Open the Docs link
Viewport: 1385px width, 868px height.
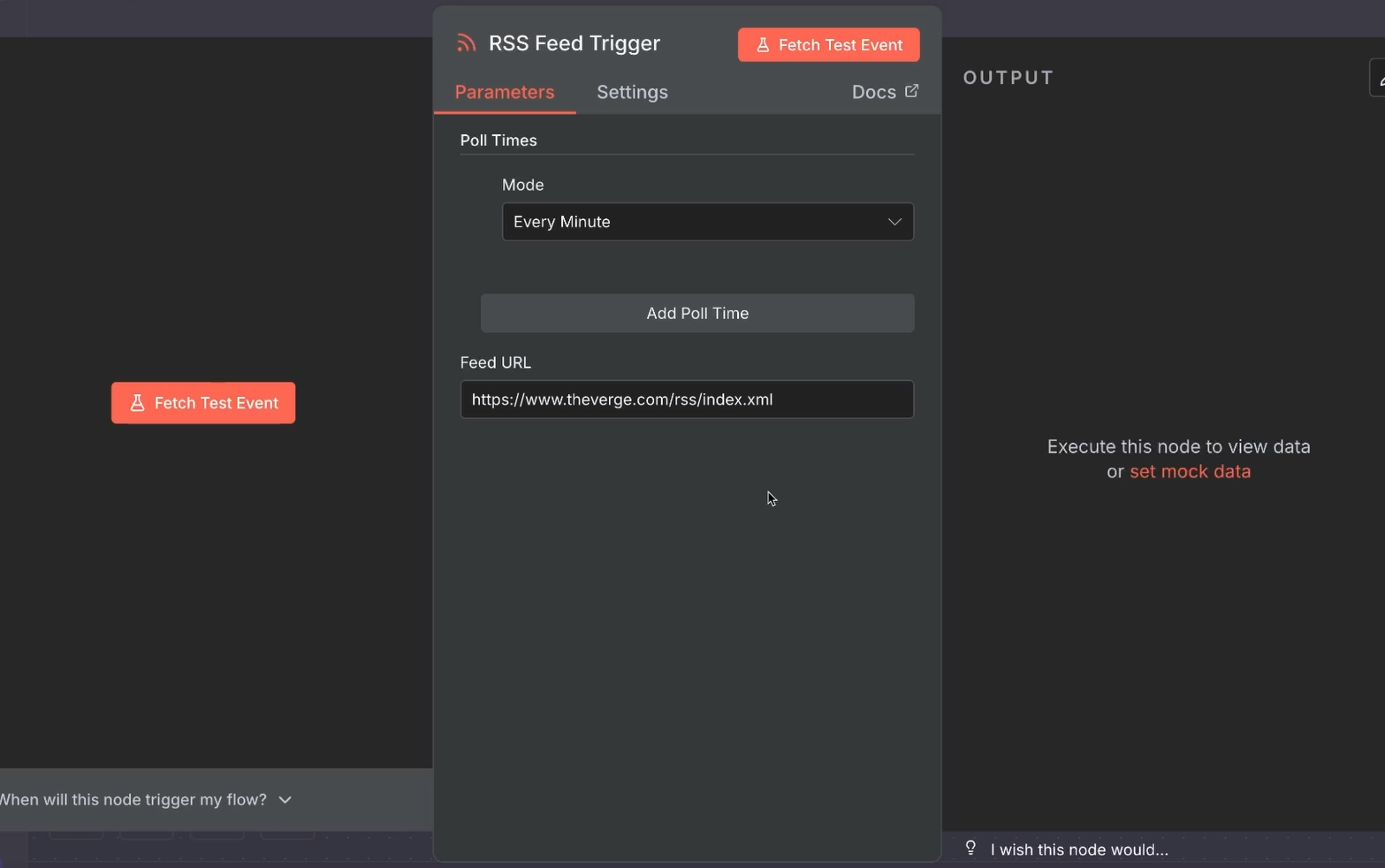873,91
